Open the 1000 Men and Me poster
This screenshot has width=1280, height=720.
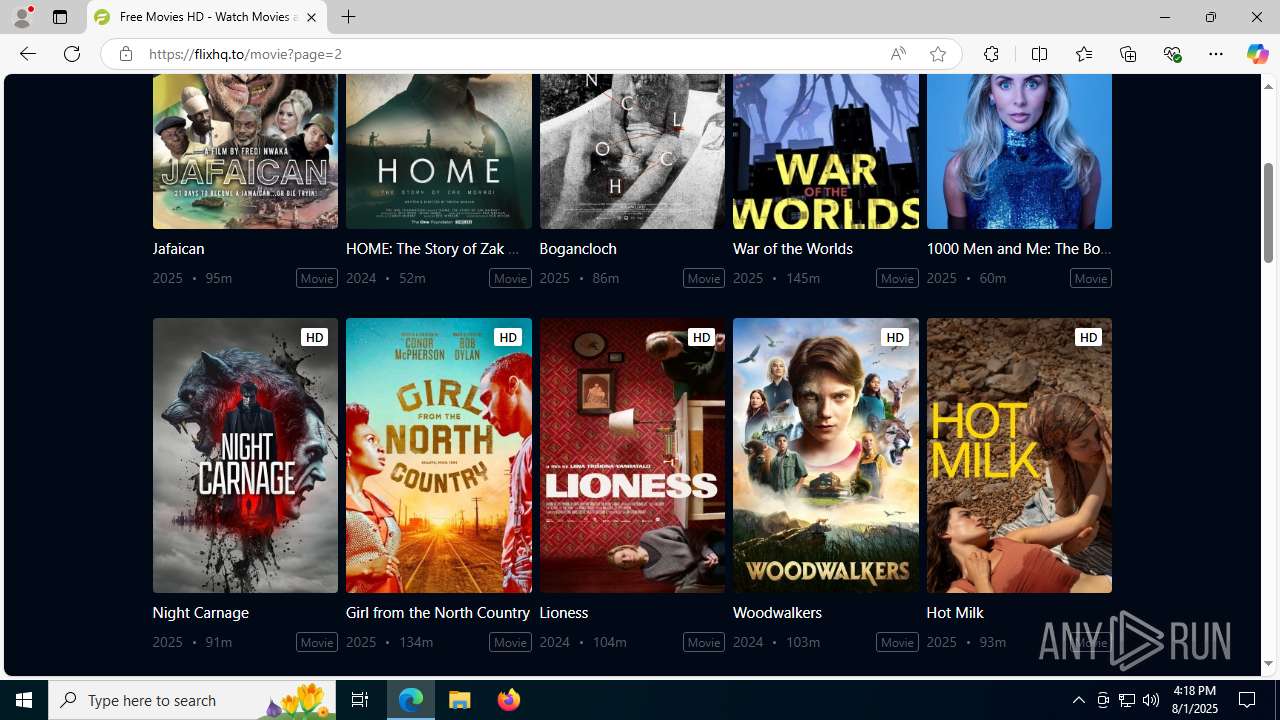(1019, 151)
